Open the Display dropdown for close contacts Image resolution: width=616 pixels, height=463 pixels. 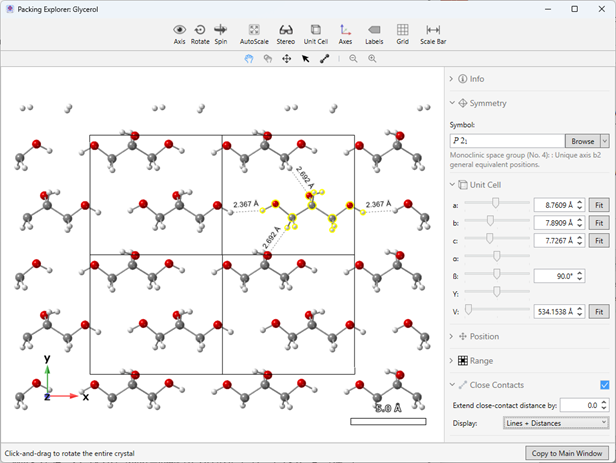coord(557,423)
